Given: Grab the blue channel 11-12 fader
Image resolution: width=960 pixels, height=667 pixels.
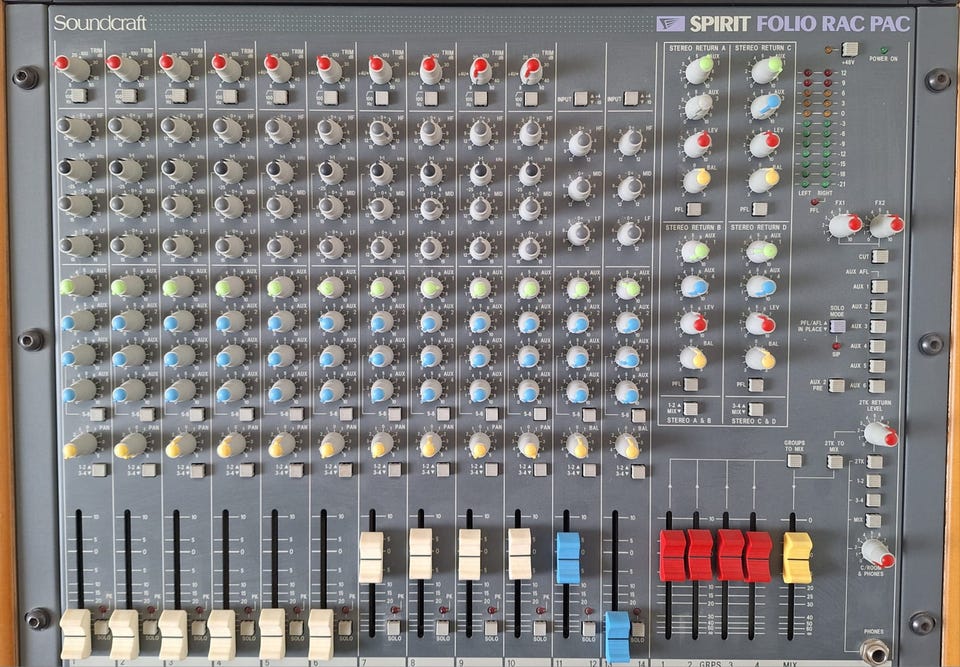Looking at the screenshot, I should 568,558.
